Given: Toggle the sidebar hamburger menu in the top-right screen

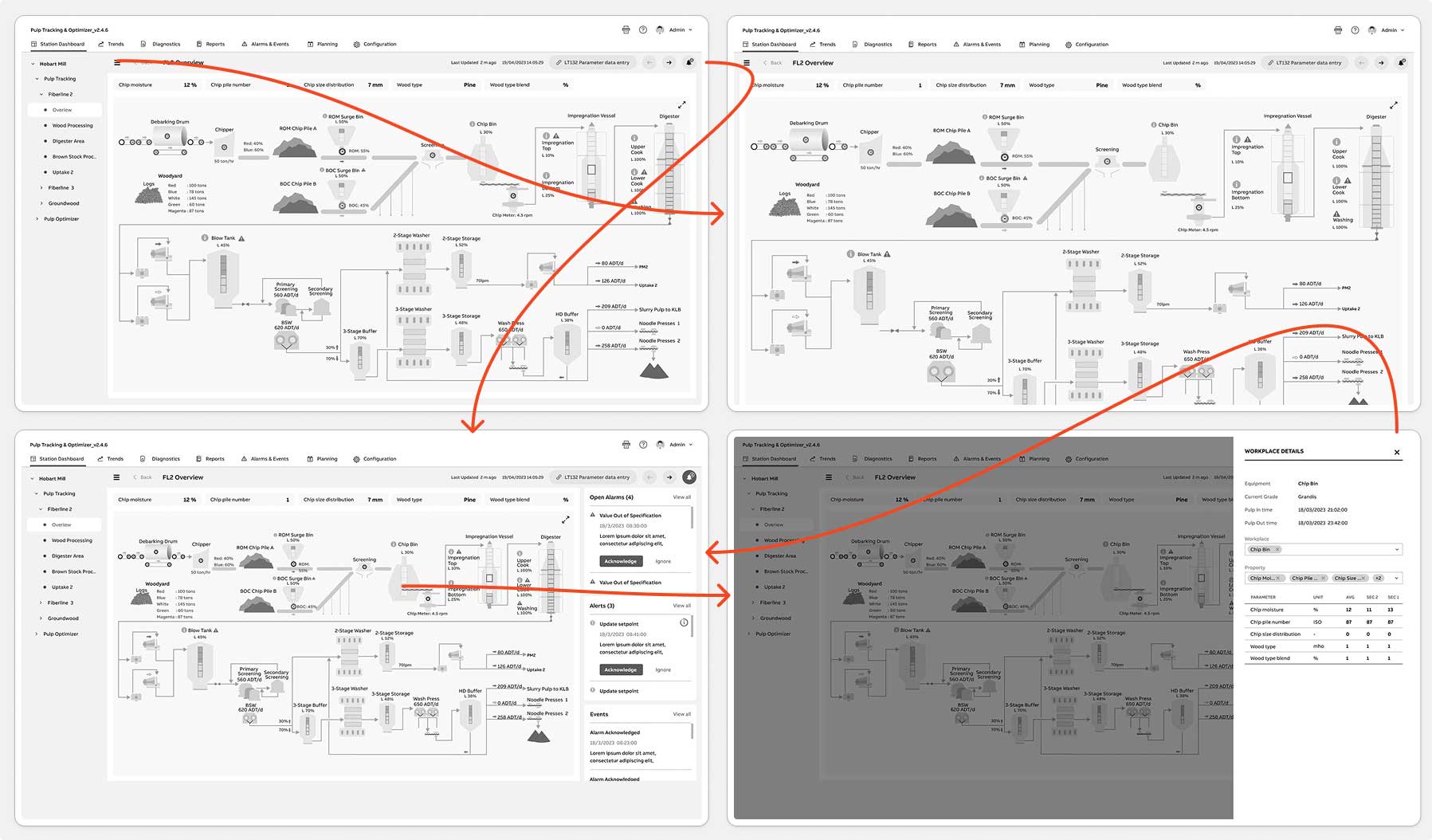Looking at the screenshot, I should (747, 63).
